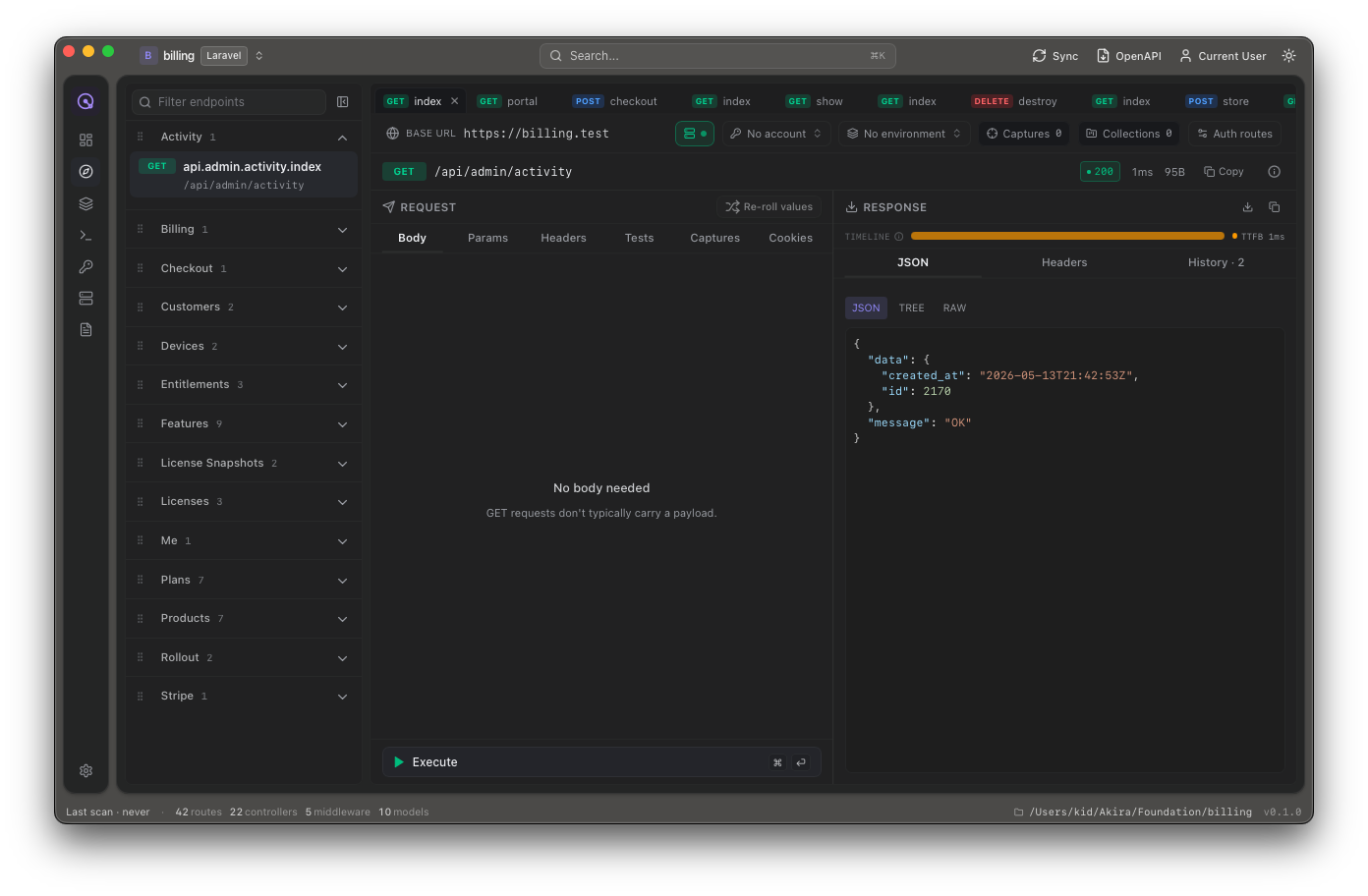Expand the Devices group
The height and width of the screenshot is (896, 1368).
(x=342, y=347)
